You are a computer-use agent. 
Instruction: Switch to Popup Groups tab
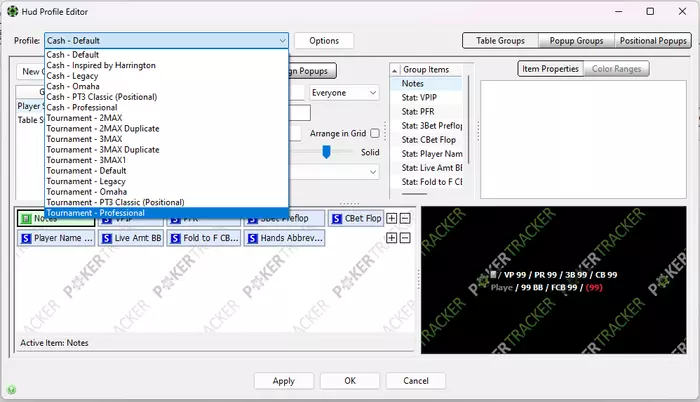(576, 41)
